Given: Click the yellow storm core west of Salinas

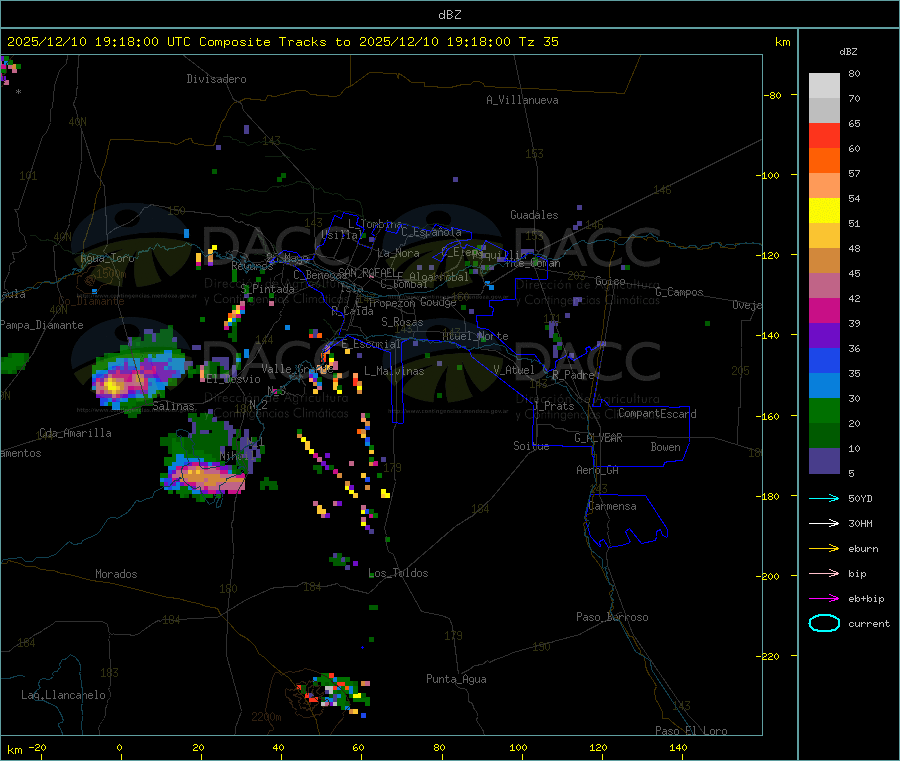Looking at the screenshot, I should pyautogui.click(x=113, y=386).
